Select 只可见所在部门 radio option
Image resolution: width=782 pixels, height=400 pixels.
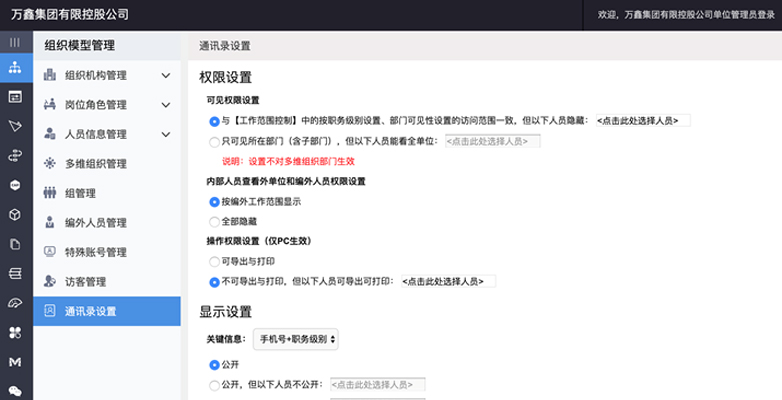(214, 142)
